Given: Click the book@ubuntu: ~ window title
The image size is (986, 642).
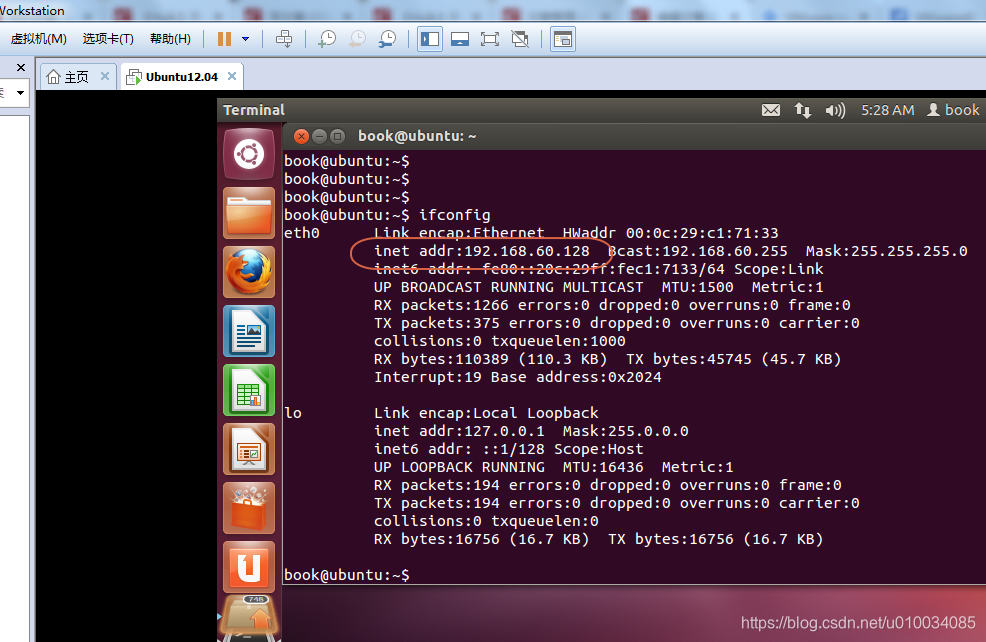Looking at the screenshot, I should [x=417, y=136].
